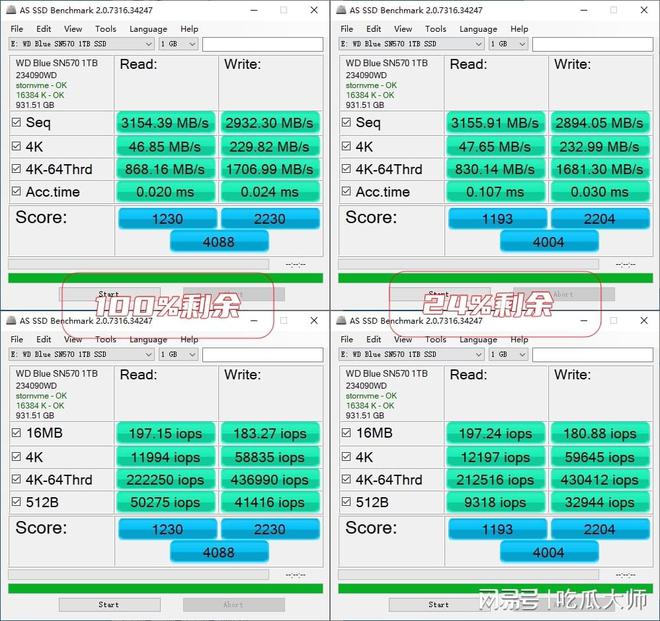The image size is (660, 621).
Task: Toggle 16MB checkbox in the bottom-right window
Action: [x=346, y=433]
